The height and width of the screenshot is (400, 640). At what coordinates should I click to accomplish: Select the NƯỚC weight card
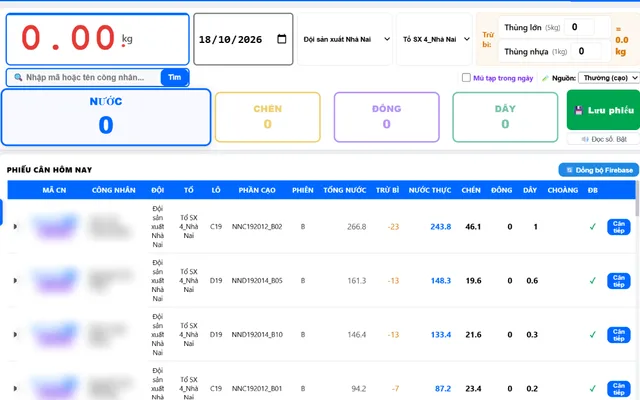(x=106, y=117)
